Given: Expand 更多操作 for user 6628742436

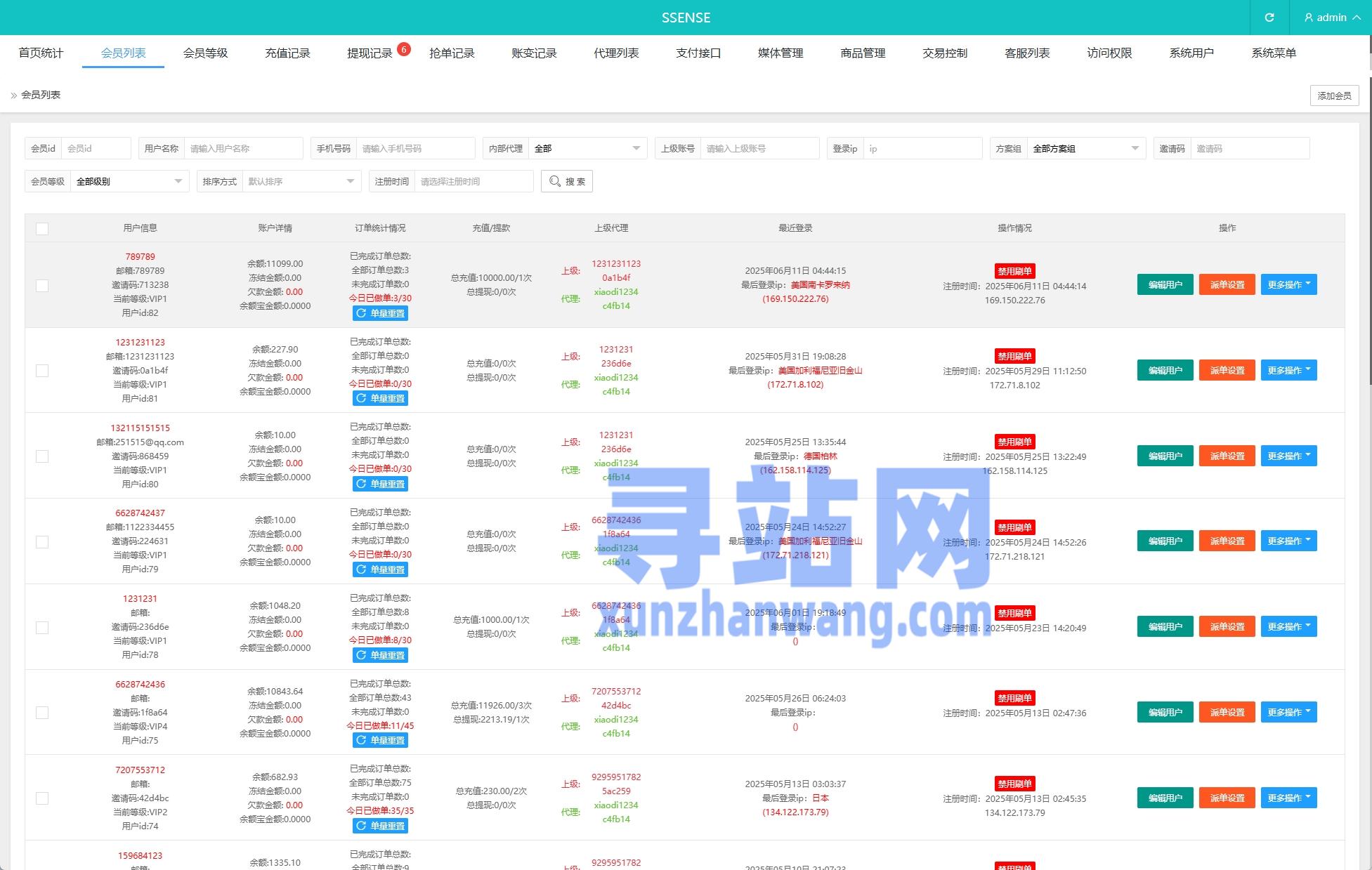Looking at the screenshot, I should 1288,712.
